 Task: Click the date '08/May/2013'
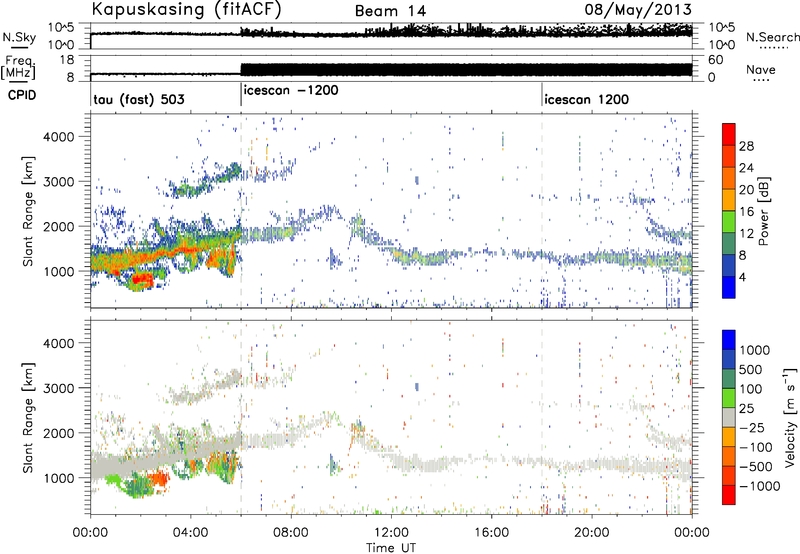638,10
